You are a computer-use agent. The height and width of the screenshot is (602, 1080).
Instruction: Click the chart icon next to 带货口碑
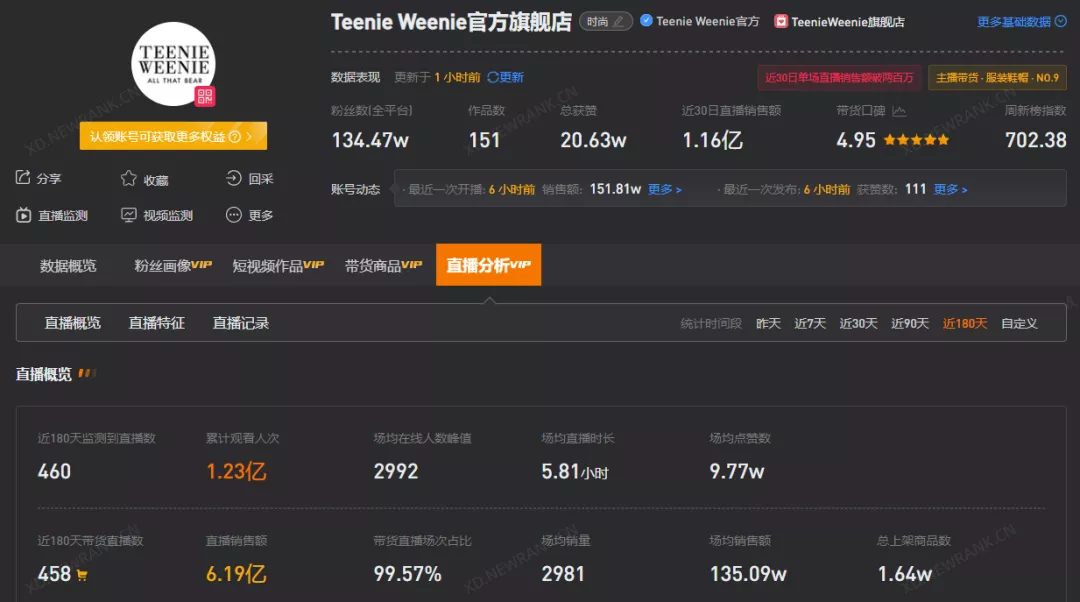tap(899, 111)
